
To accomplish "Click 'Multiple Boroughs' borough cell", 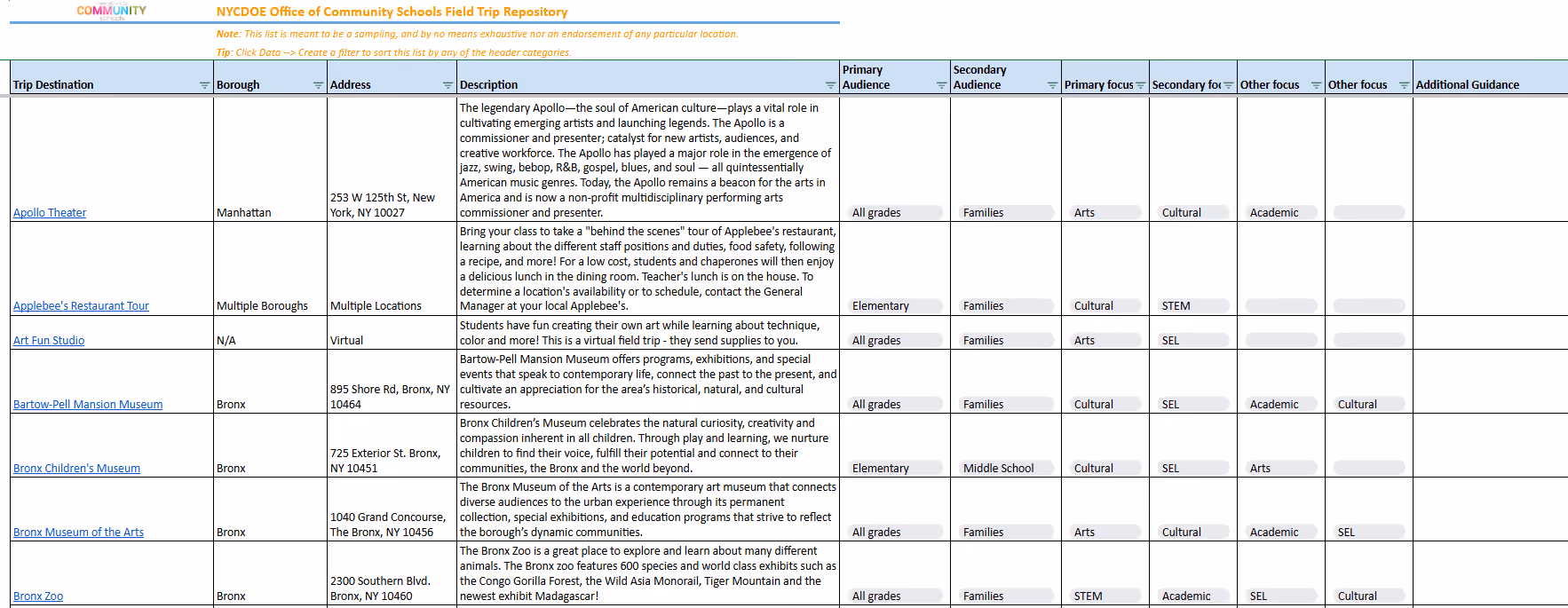I will tap(270, 269).
